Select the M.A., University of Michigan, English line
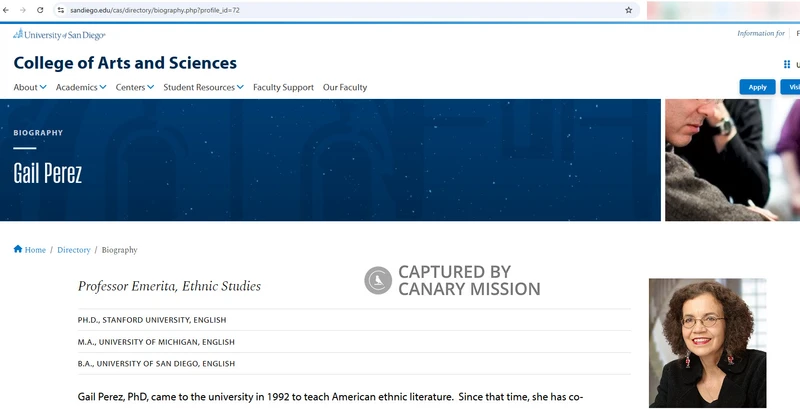Image resolution: width=800 pixels, height=409 pixels. (156, 342)
